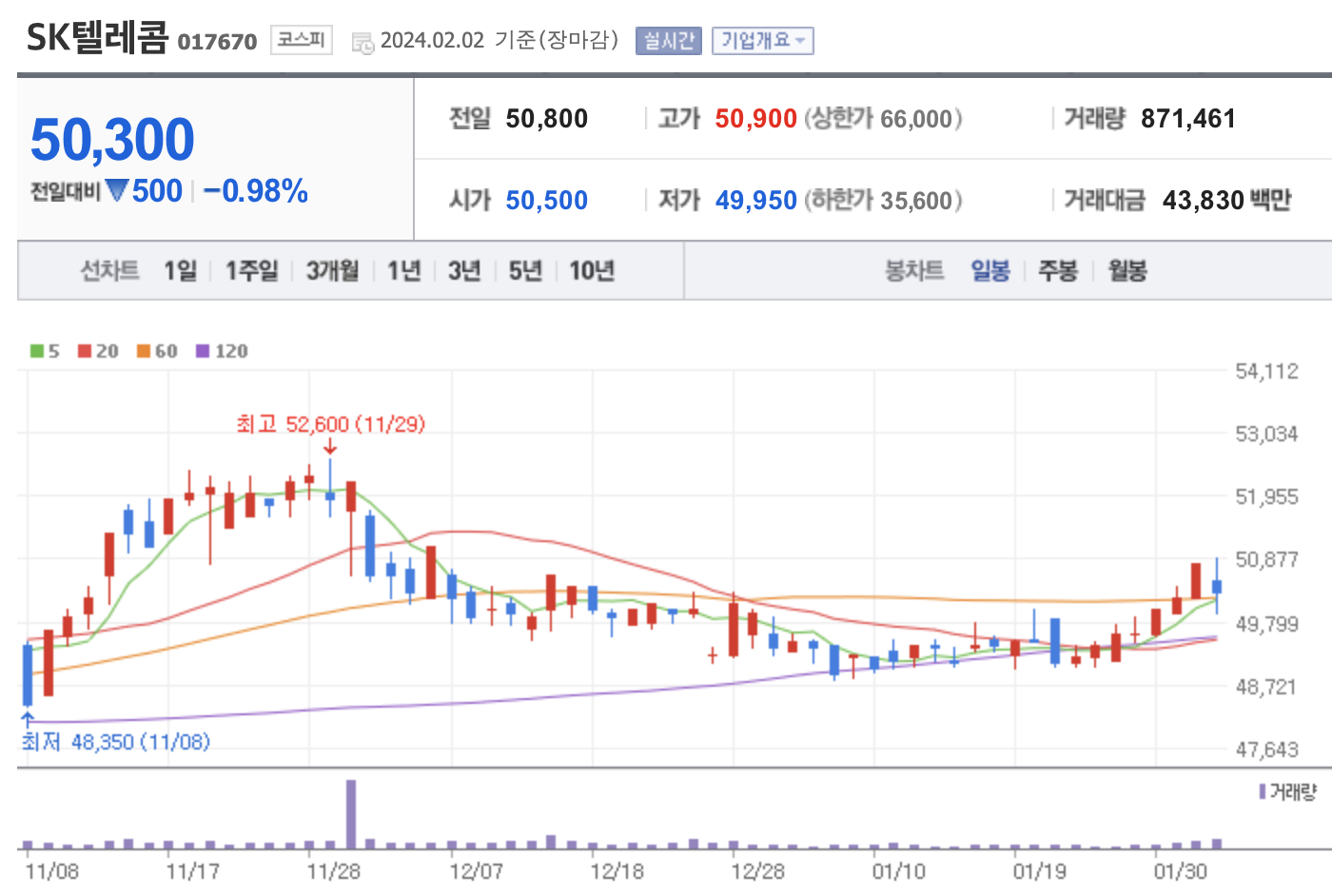Switch to 일봉 candle chart

coord(990,271)
